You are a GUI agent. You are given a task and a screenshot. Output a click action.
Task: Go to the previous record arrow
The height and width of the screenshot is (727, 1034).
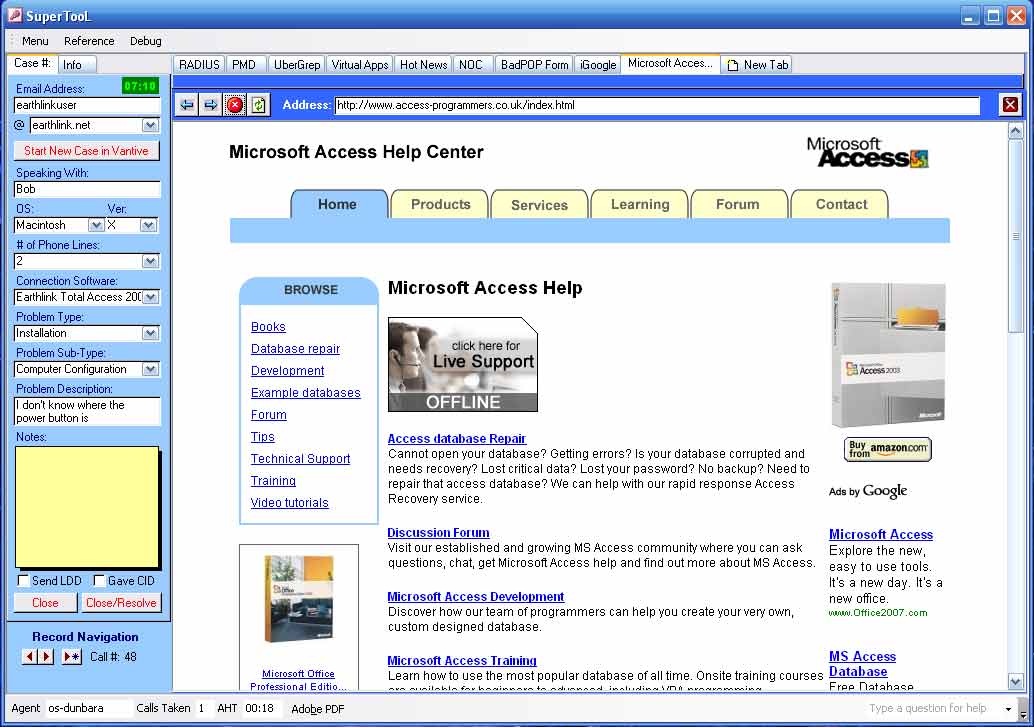(x=30, y=656)
